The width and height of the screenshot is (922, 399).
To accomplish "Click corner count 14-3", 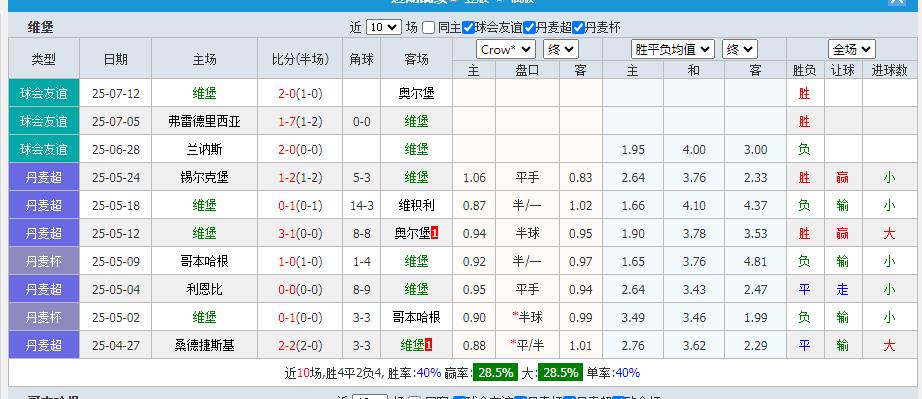I will tap(362, 206).
